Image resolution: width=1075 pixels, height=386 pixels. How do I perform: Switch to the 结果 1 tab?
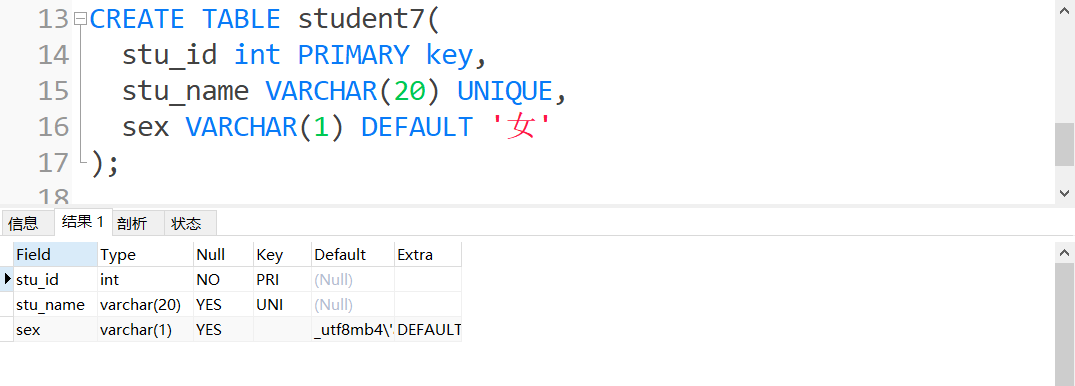pos(83,222)
